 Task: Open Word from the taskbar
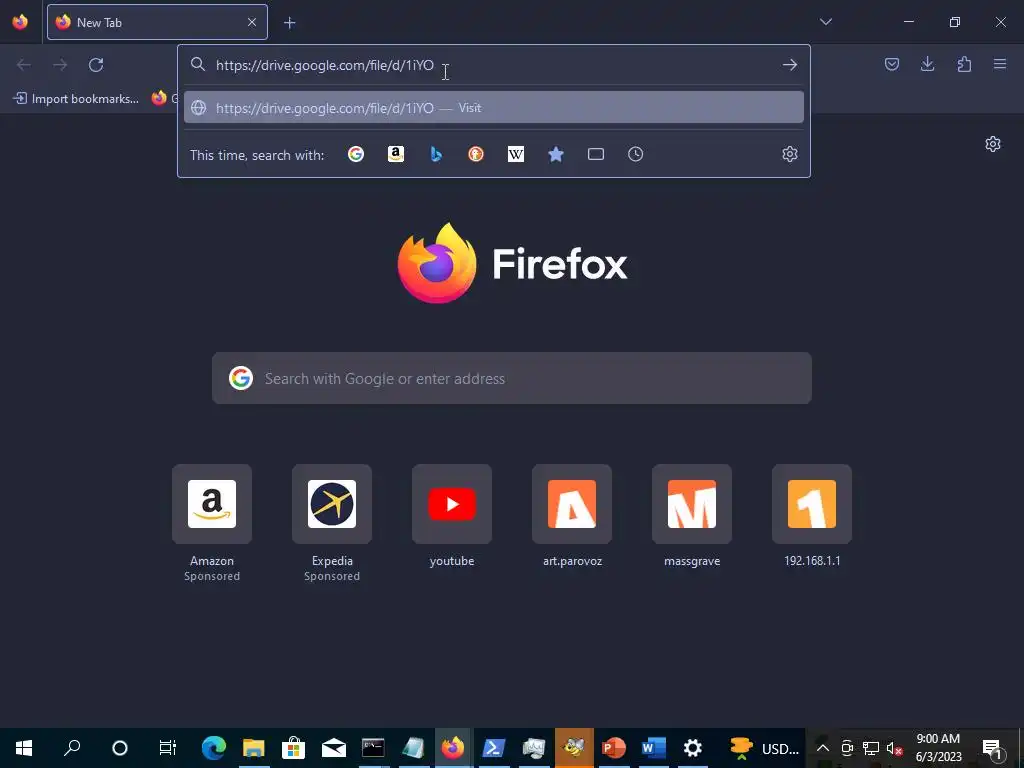[x=653, y=748]
